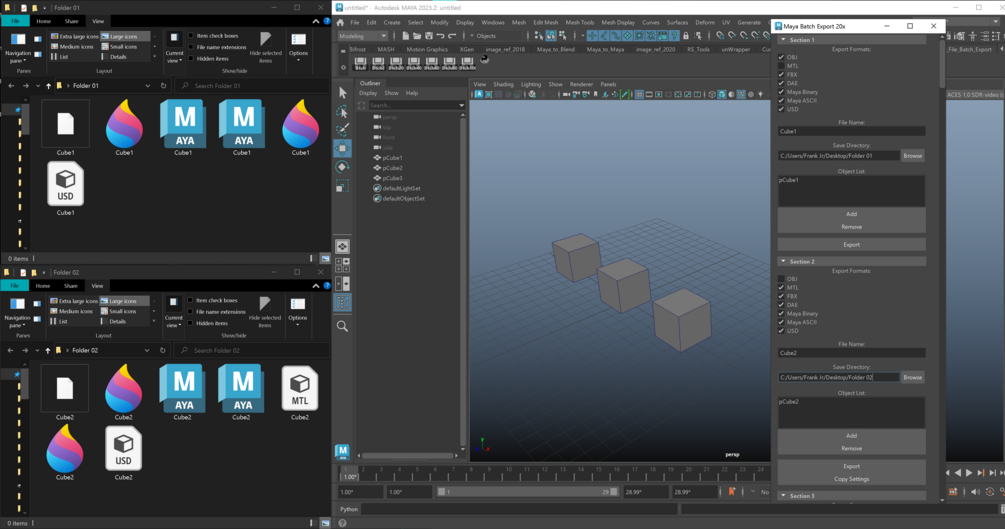The width and height of the screenshot is (1005, 529).
Task: Click Remove under Section 2 object list
Action: (x=851, y=448)
